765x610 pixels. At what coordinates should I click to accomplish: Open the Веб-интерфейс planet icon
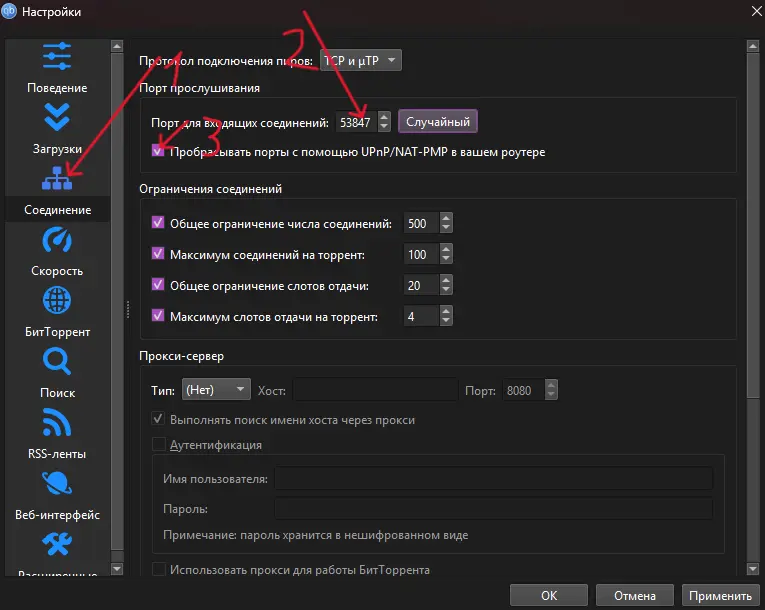pyautogui.click(x=57, y=483)
